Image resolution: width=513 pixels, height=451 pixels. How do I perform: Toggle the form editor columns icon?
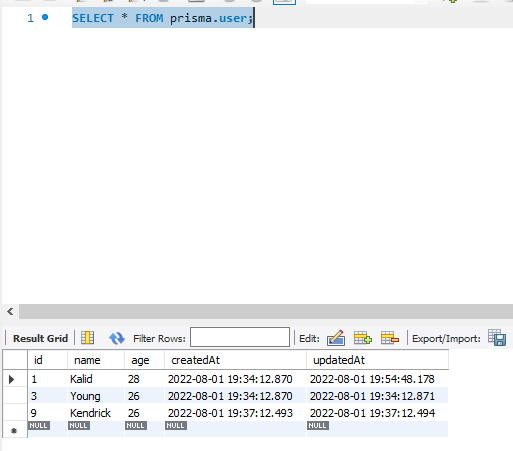pos(87,338)
